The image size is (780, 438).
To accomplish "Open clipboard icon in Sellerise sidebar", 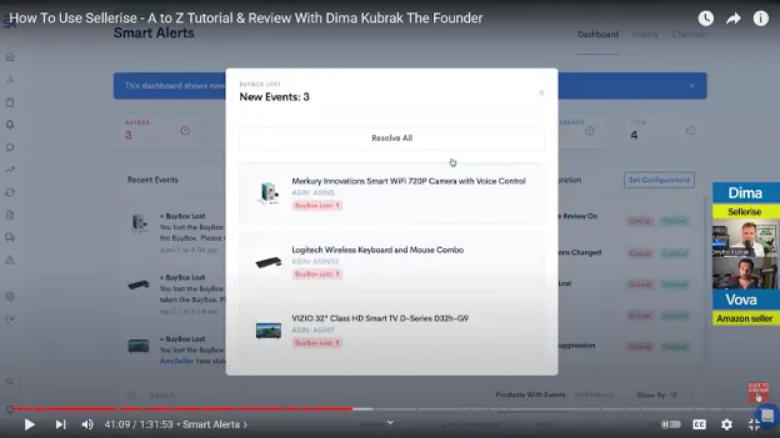I will 10,103.
